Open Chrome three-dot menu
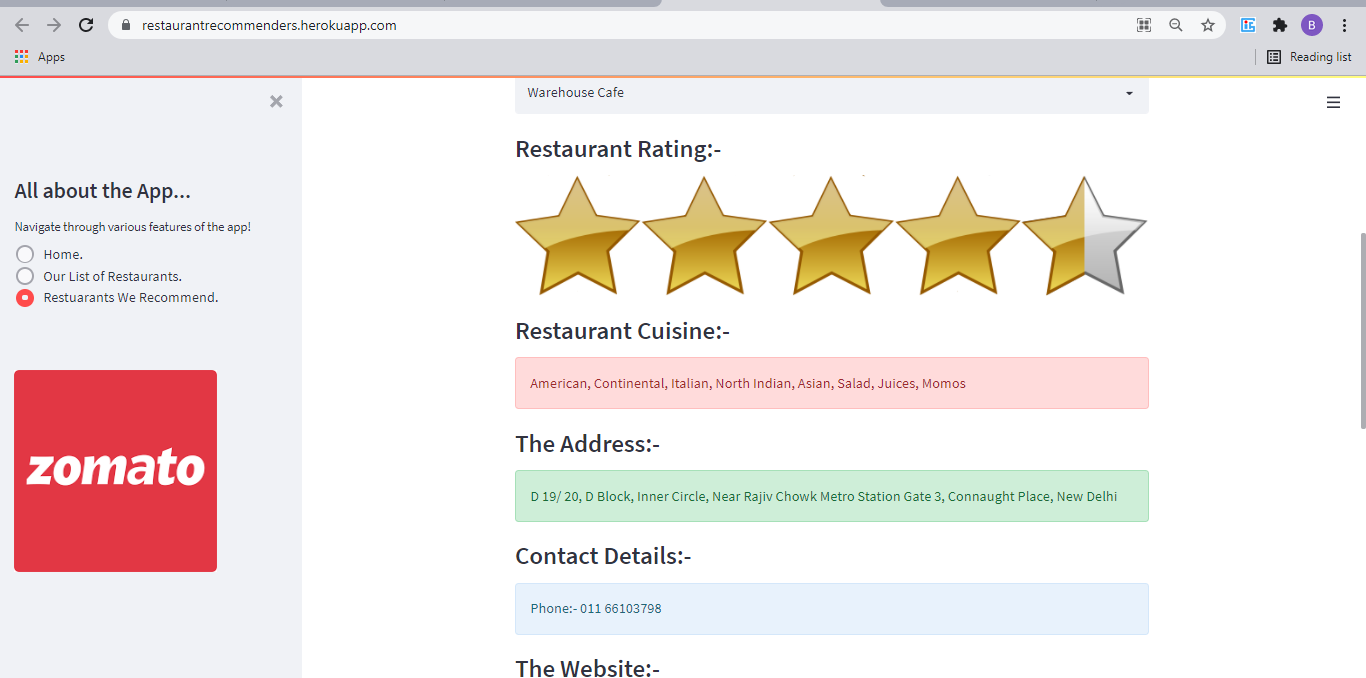This screenshot has height=678, width=1366. tap(1344, 25)
